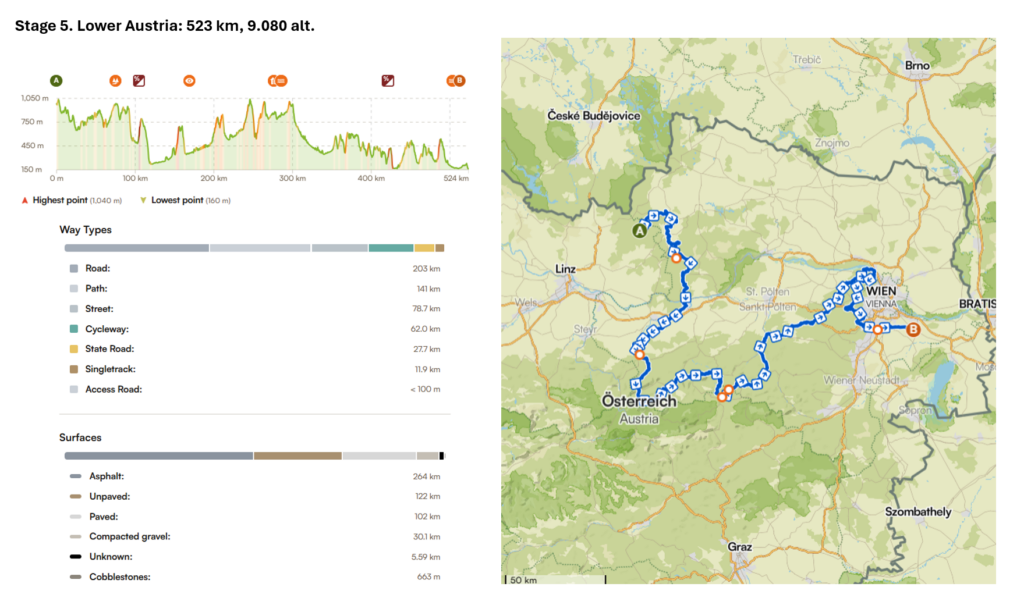This screenshot has width=1024, height=612.
Task: Select the teal segment in Way Types bar
Action: pyautogui.click(x=390, y=248)
